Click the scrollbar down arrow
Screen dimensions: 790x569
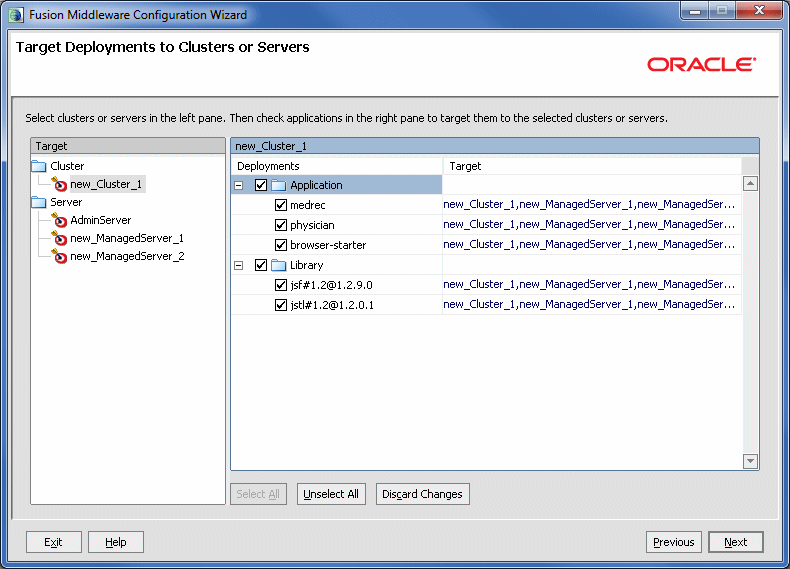pyautogui.click(x=750, y=461)
